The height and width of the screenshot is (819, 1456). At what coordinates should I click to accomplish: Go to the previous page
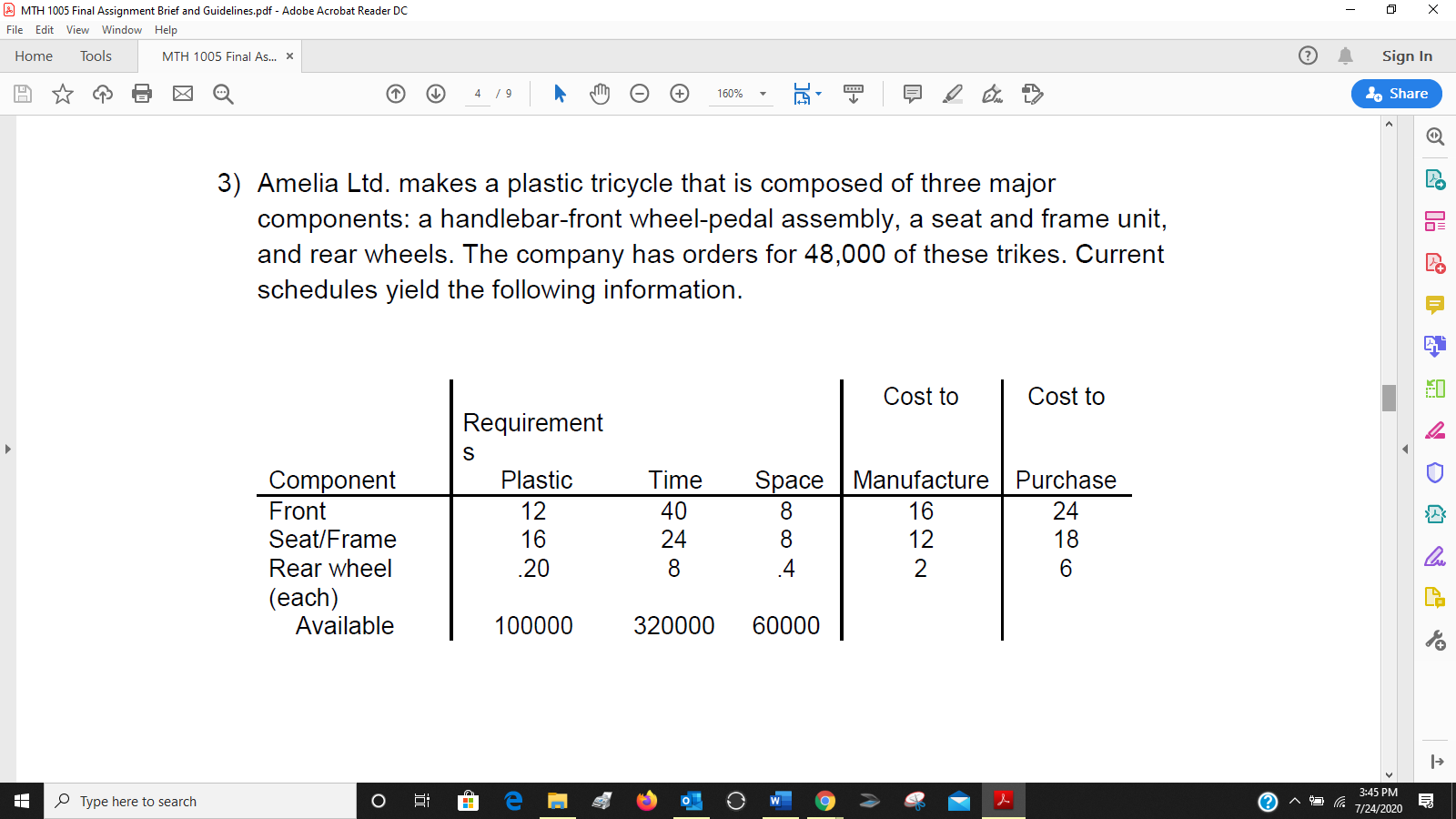[396, 94]
